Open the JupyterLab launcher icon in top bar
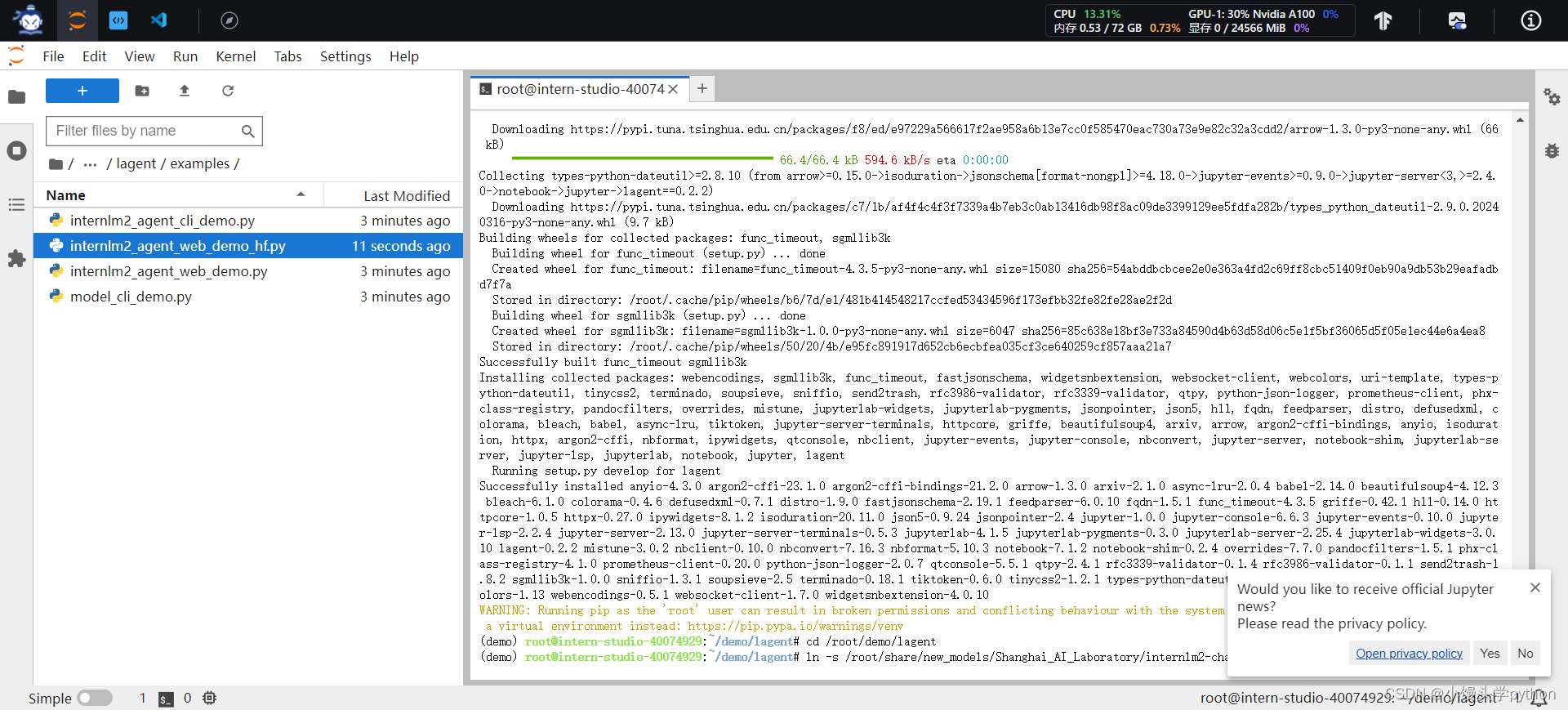The height and width of the screenshot is (710, 1568). (78, 20)
